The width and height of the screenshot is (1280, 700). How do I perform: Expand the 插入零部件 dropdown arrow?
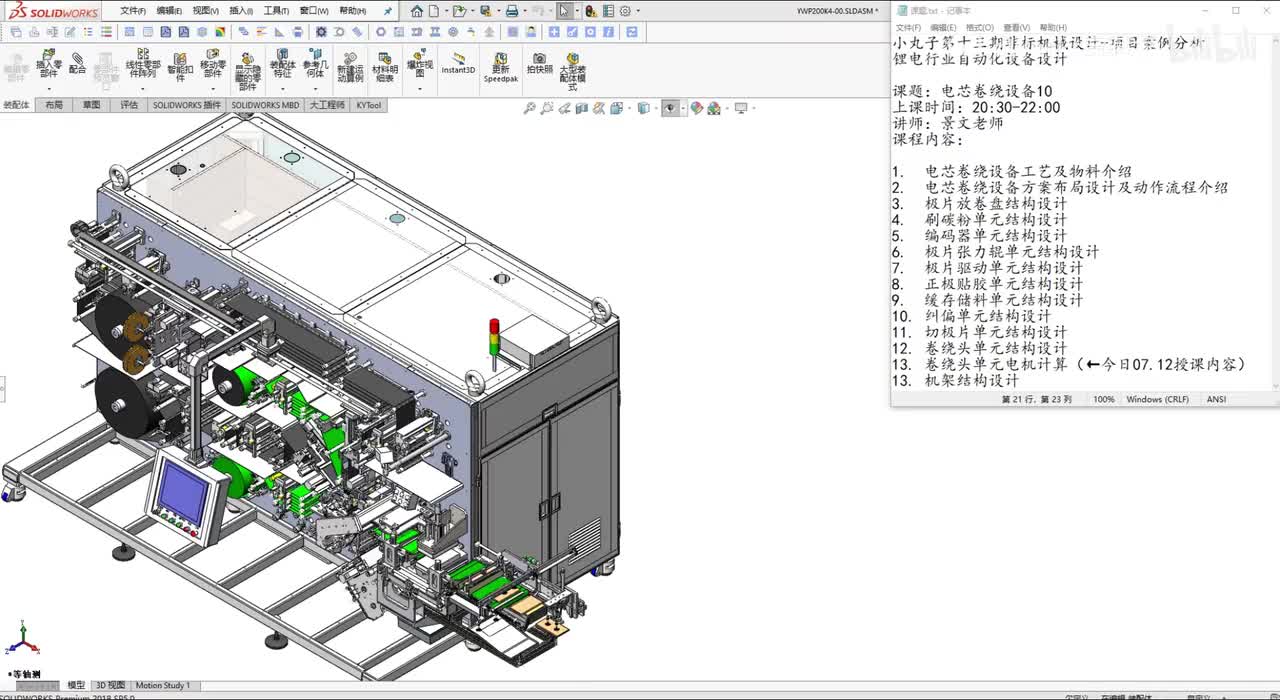pos(48,89)
